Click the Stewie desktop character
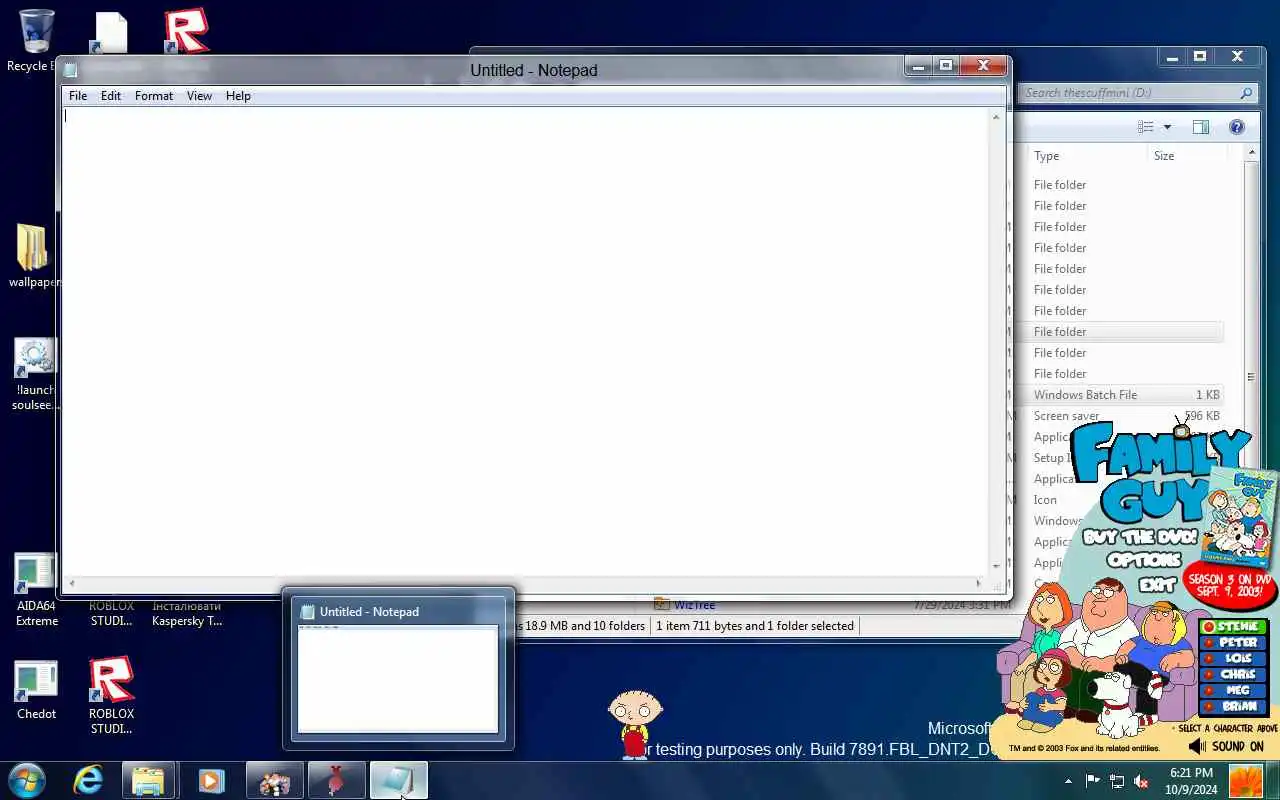 pyautogui.click(x=634, y=722)
